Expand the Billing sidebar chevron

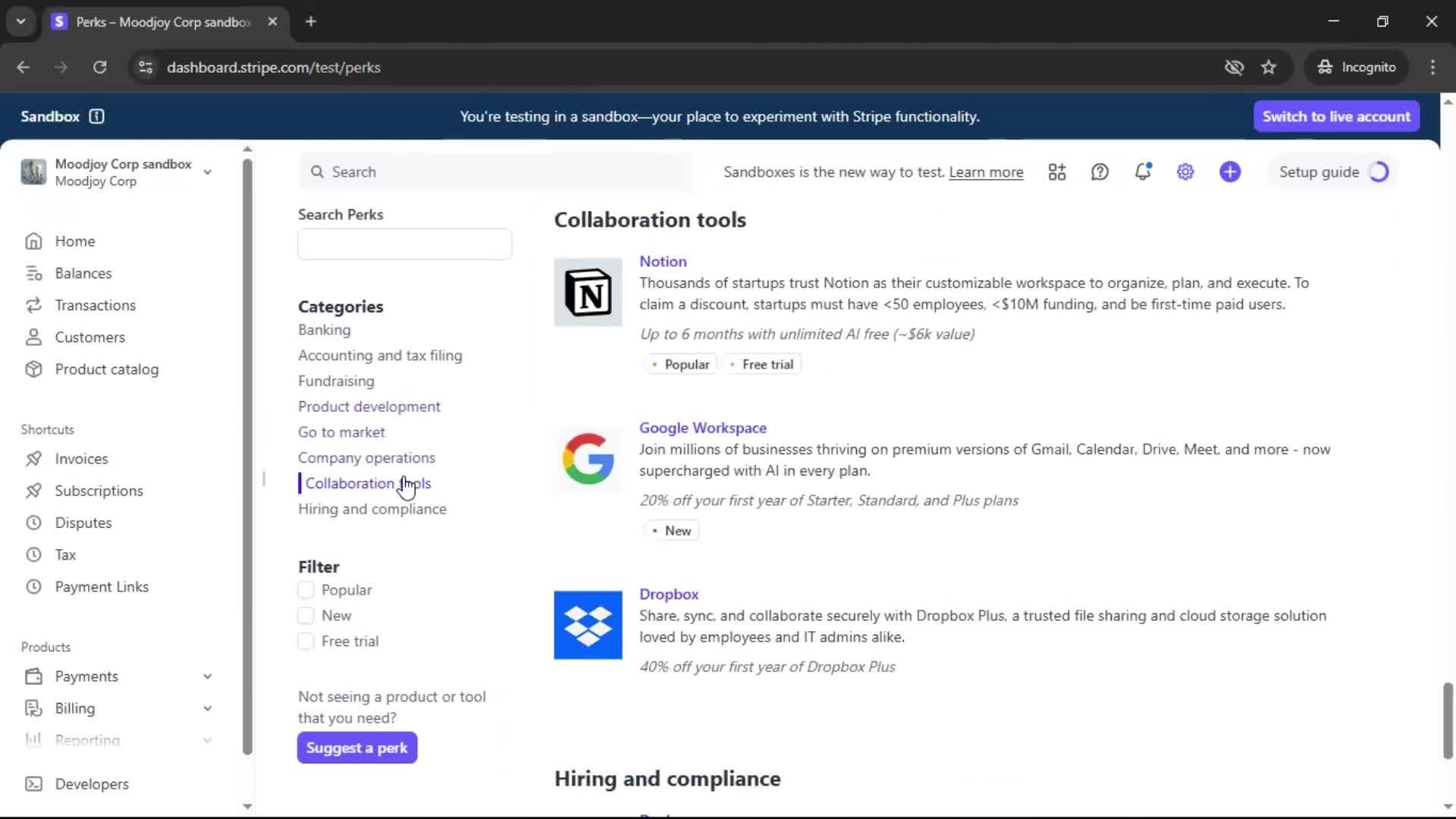pos(207,708)
